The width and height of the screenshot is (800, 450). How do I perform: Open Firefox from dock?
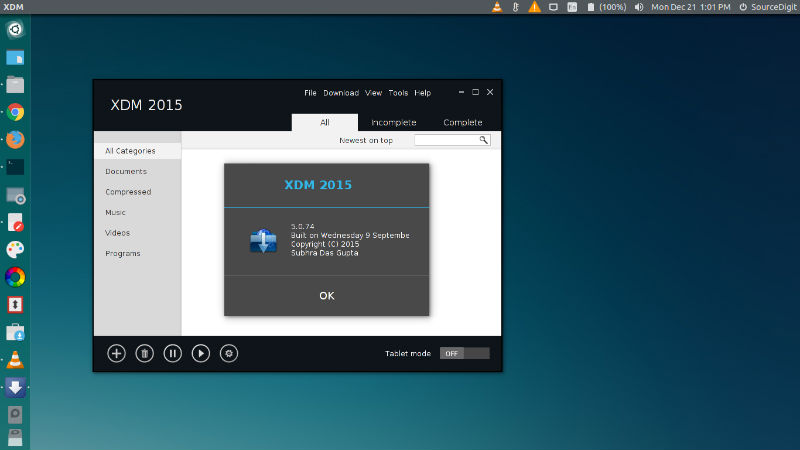(x=15, y=140)
